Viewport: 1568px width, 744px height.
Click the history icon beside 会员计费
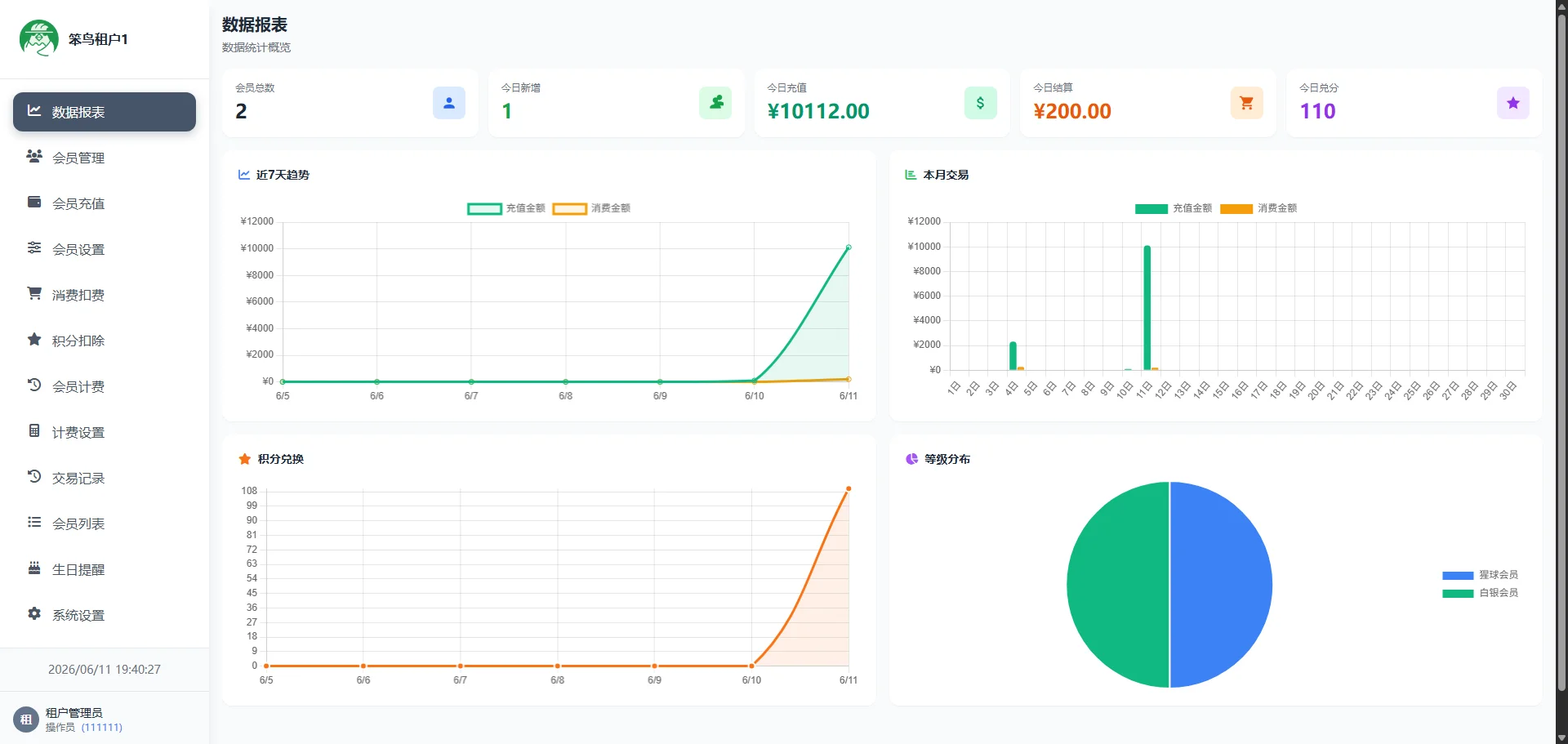34,385
